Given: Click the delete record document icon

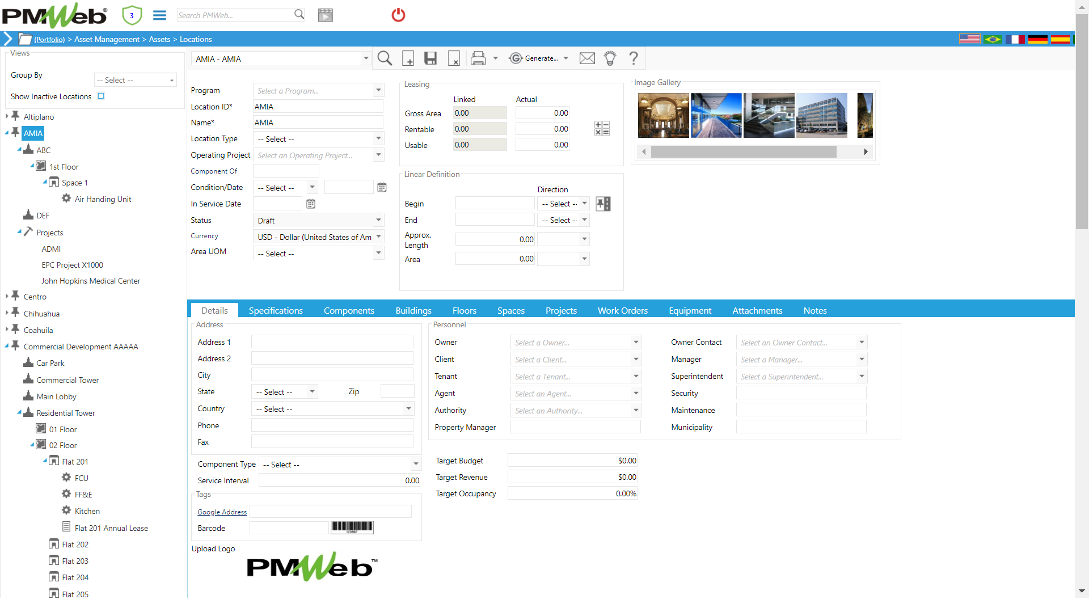Looking at the screenshot, I should point(454,58).
